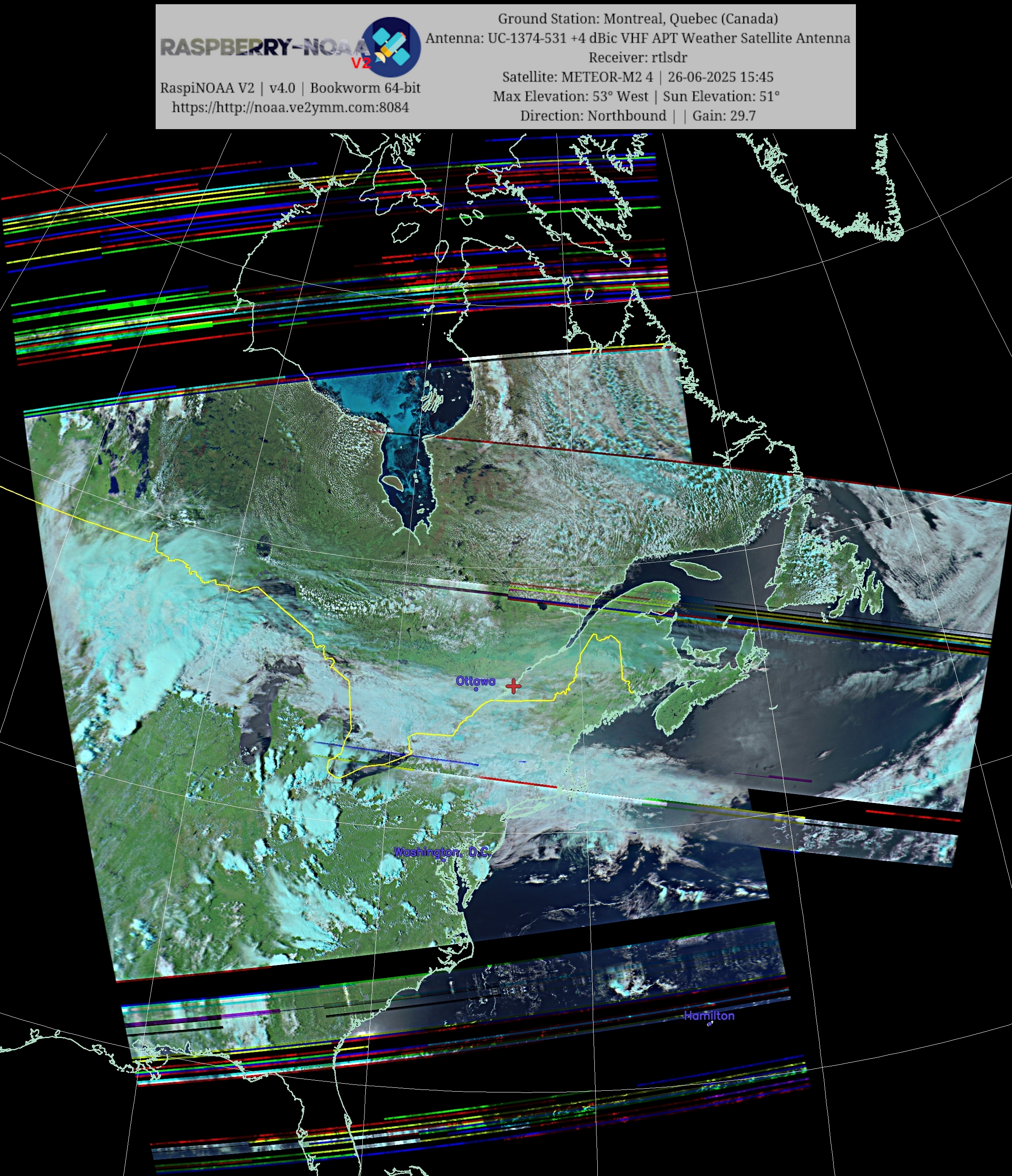Click the Hamilton city label
Viewport: 1012px width, 1176px height.
tap(709, 1015)
